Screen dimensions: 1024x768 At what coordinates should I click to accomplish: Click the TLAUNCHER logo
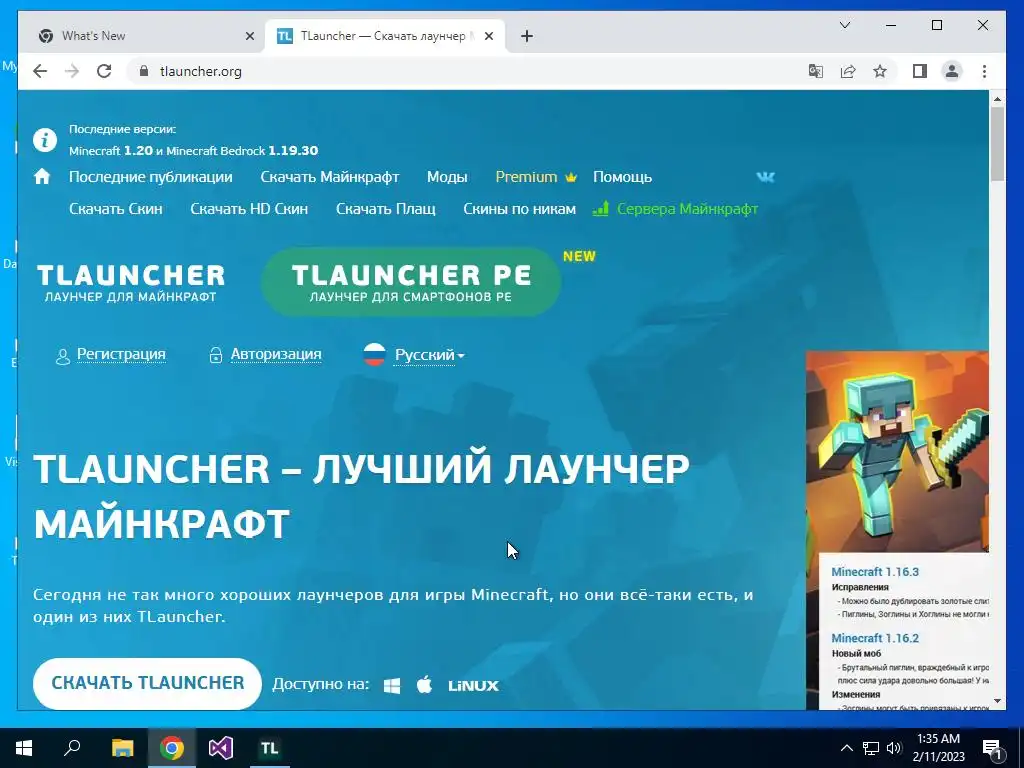[131, 283]
